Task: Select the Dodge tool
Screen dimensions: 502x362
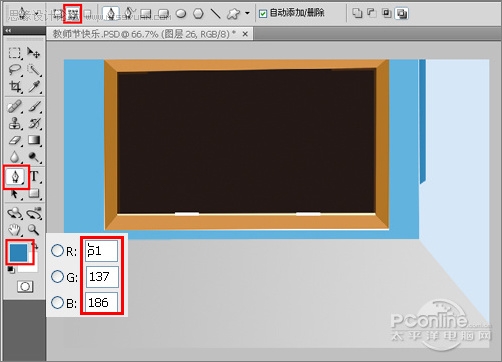Action: [x=33, y=157]
